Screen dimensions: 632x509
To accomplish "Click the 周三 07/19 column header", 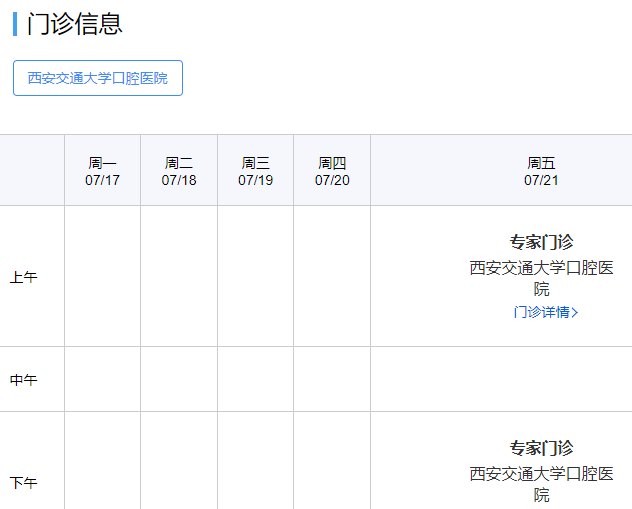I will click(x=255, y=171).
